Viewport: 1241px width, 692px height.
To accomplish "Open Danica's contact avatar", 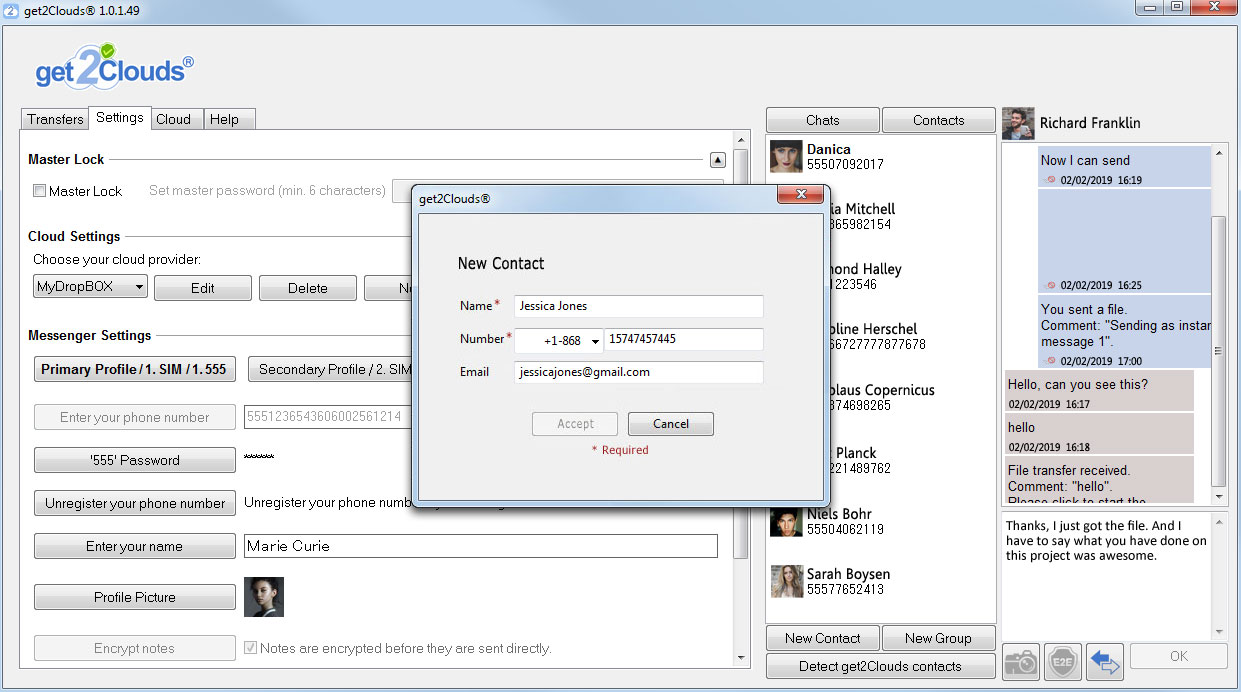I will [x=786, y=156].
